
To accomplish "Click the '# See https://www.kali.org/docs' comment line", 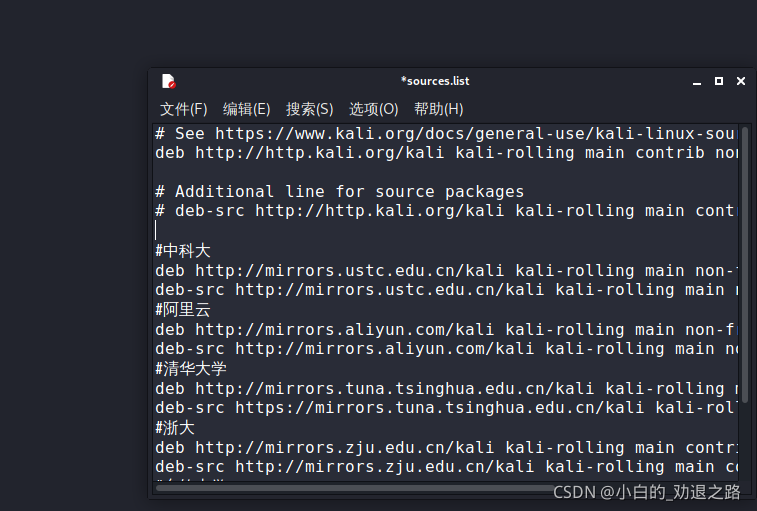I will click(x=447, y=134).
